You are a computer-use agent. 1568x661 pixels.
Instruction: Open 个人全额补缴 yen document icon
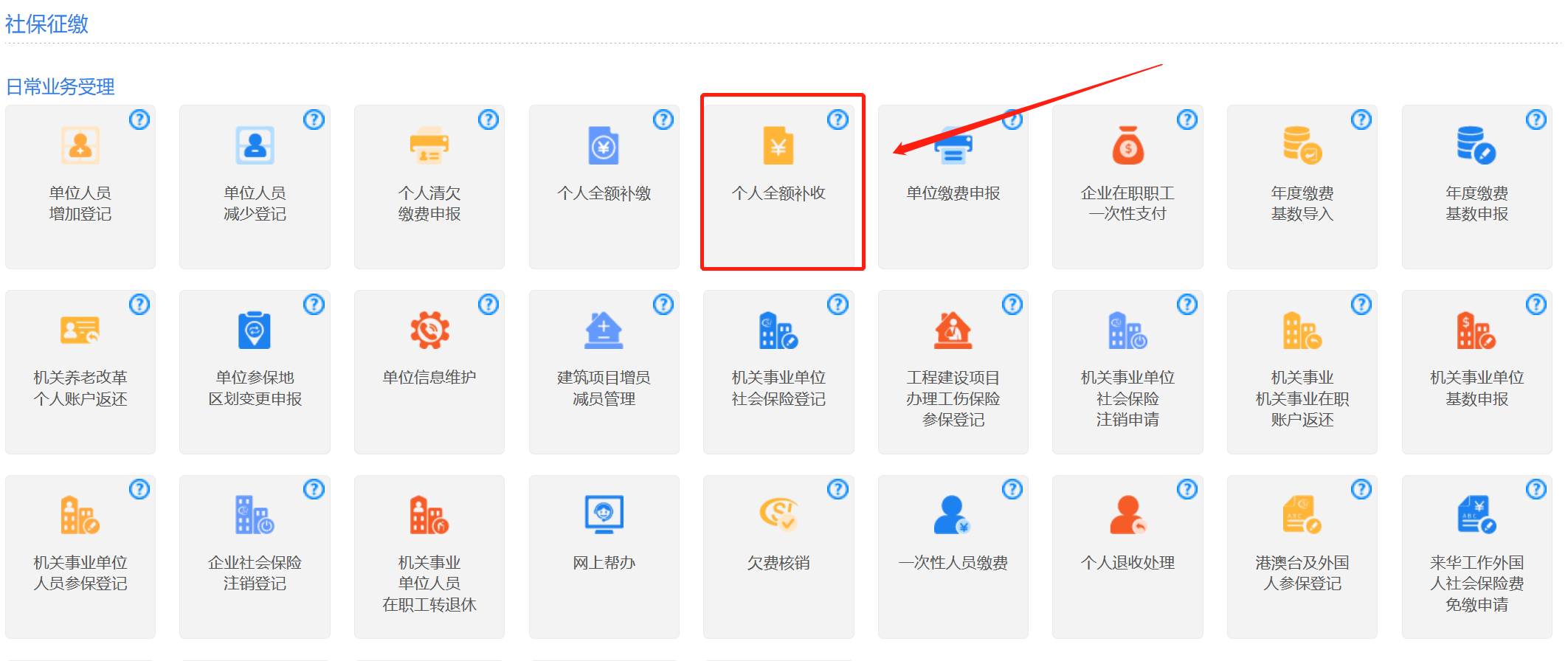604,145
